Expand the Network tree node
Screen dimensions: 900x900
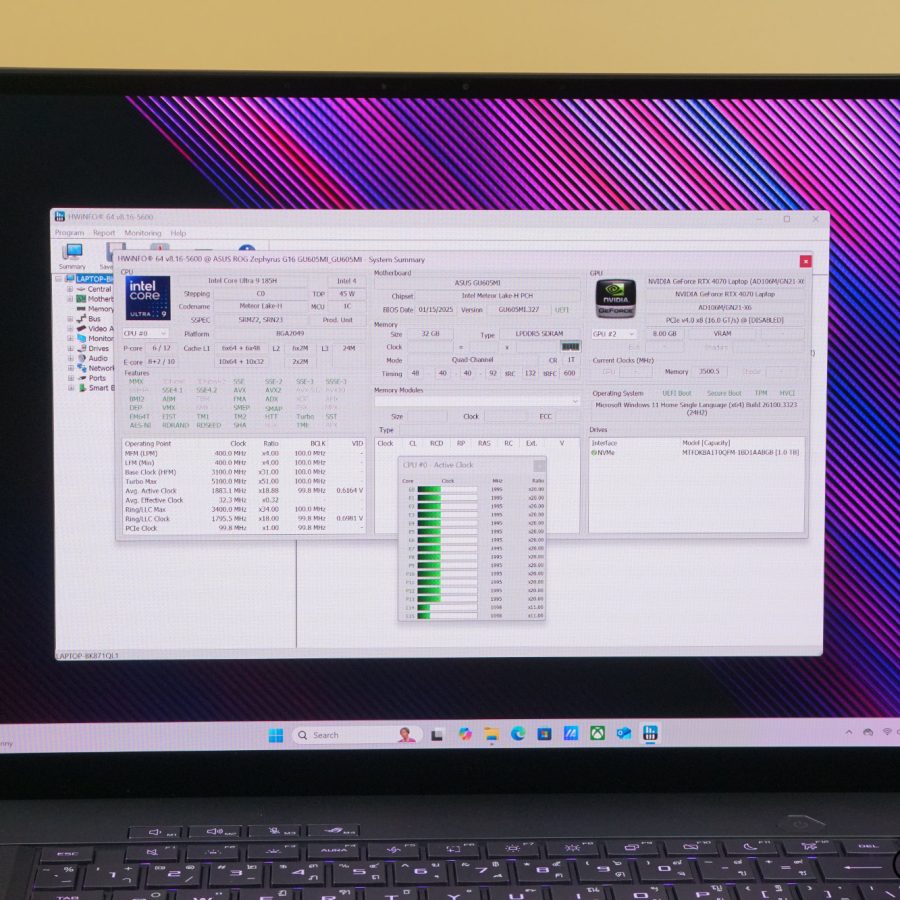(x=70, y=368)
